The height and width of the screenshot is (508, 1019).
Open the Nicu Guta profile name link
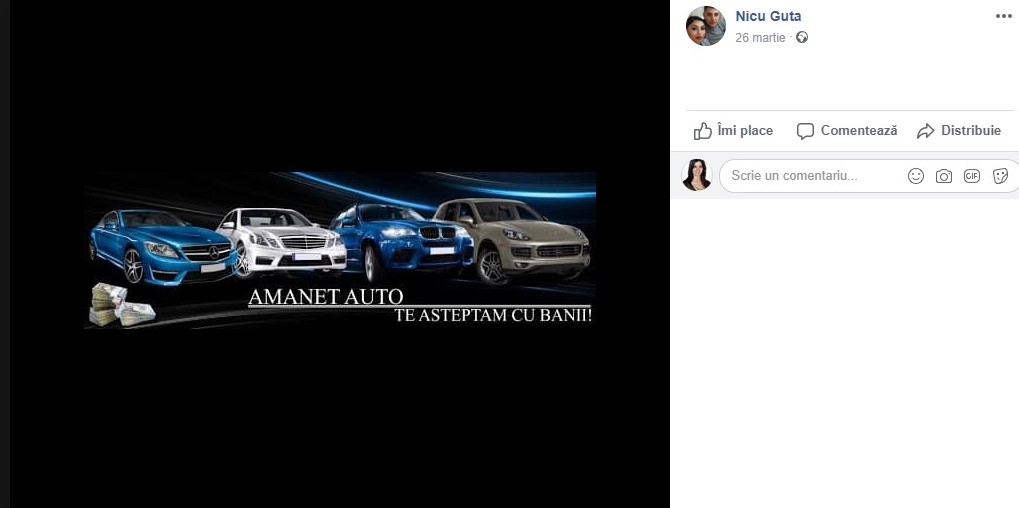pos(768,16)
